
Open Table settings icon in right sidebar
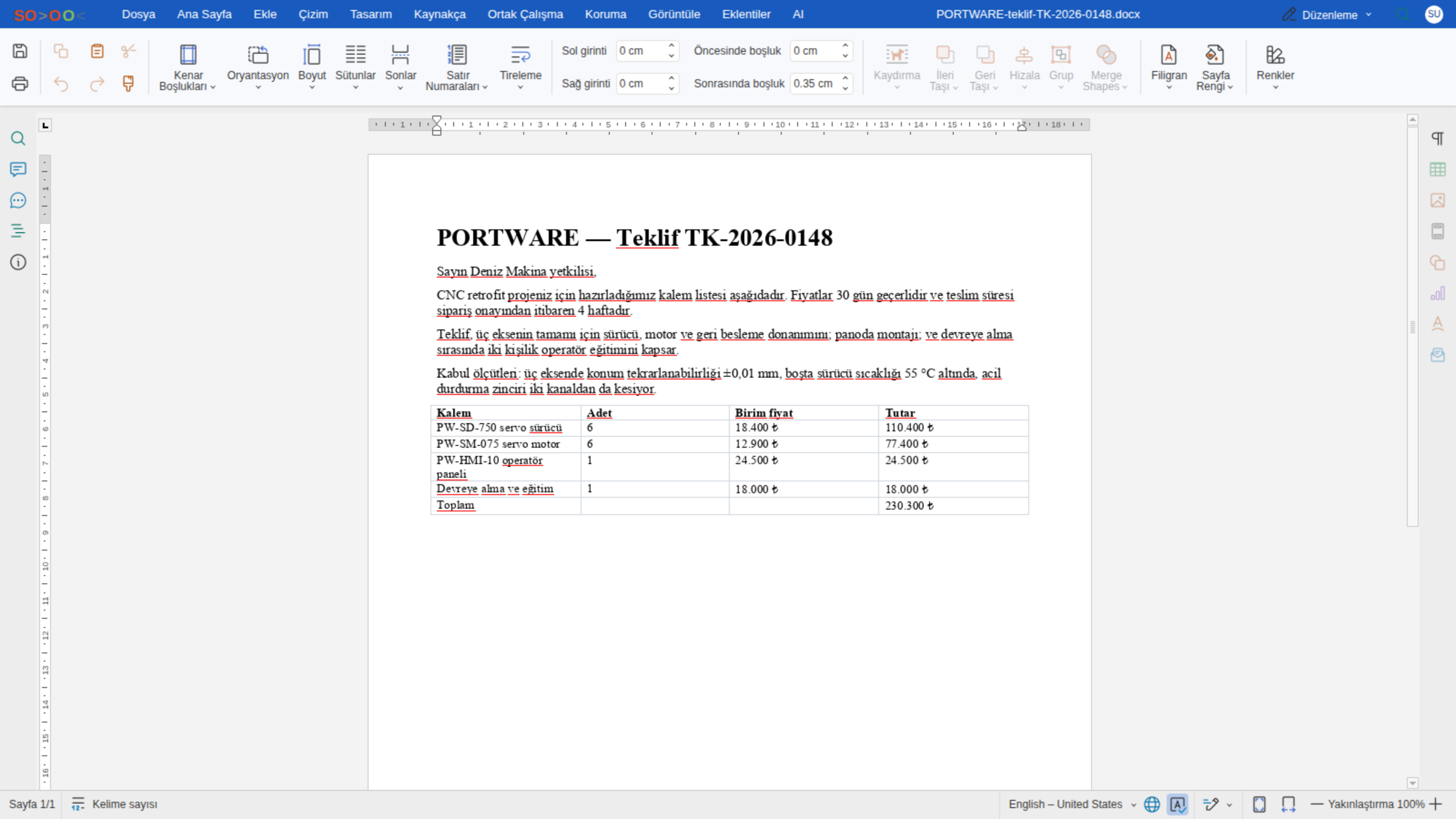(1437, 169)
